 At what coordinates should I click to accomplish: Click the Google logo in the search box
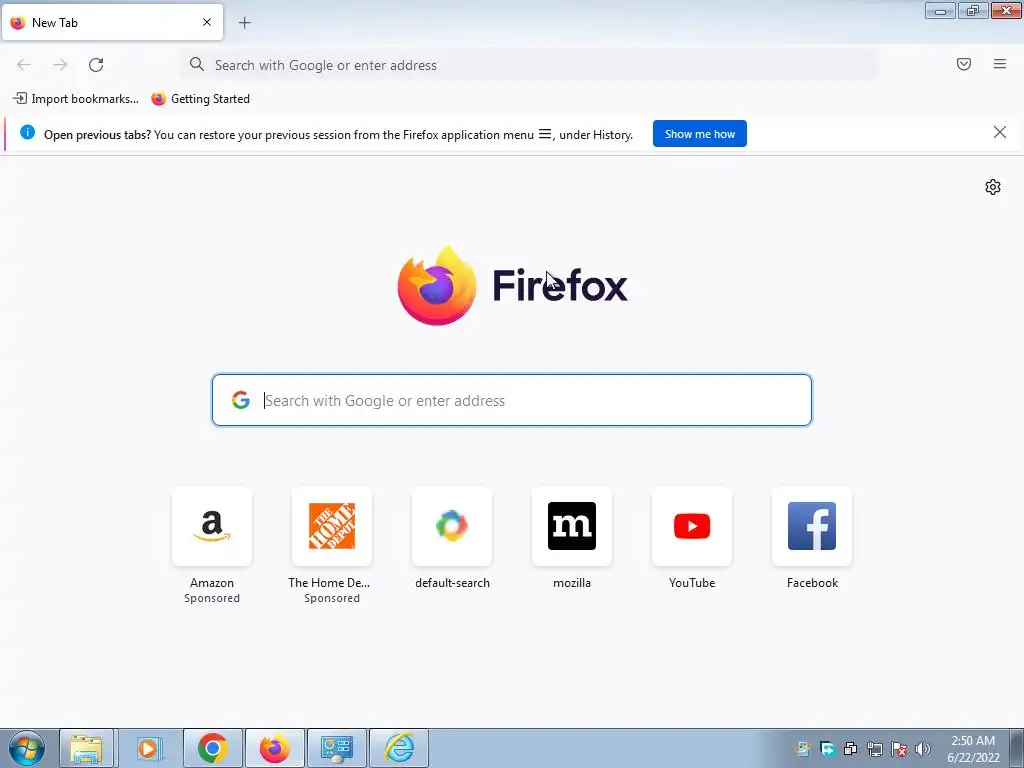click(x=241, y=400)
